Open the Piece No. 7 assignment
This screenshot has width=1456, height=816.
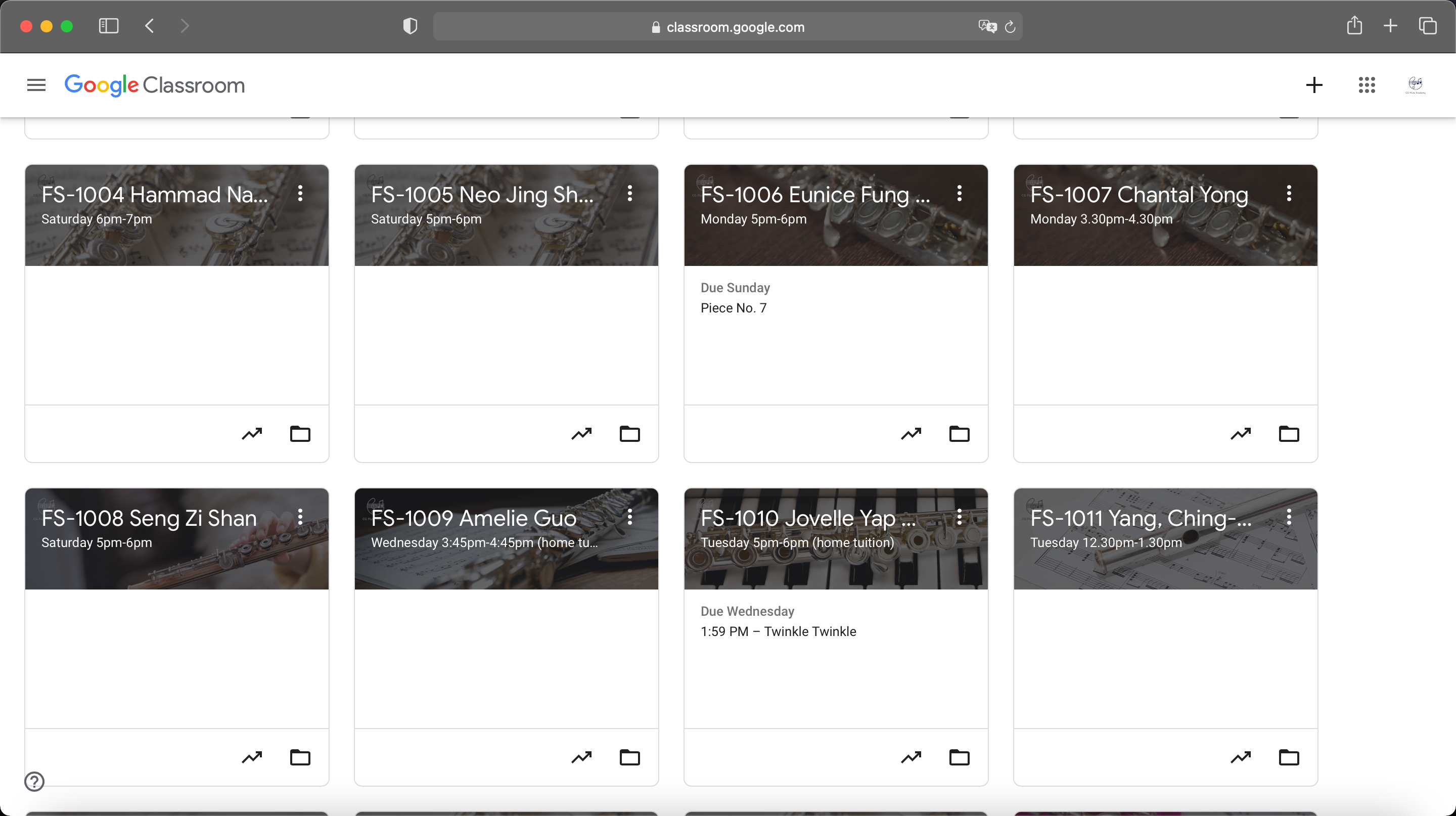[733, 308]
